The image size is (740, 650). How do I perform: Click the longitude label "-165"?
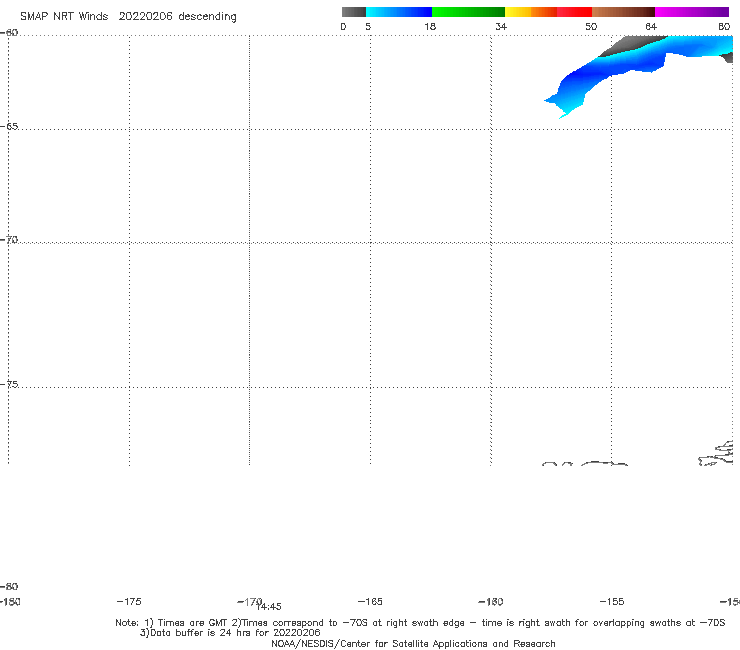click(x=370, y=601)
